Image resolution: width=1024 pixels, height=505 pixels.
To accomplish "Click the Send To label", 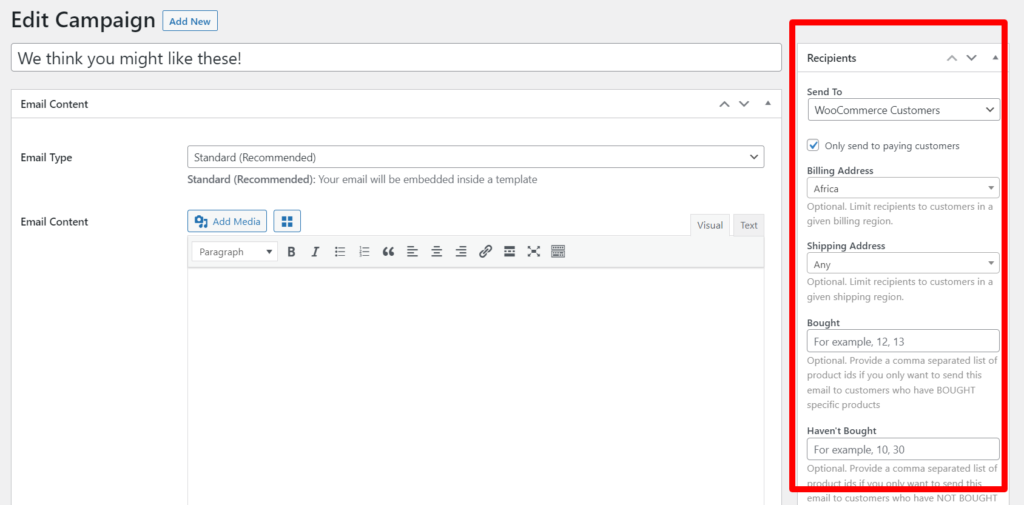I will pyautogui.click(x=824, y=92).
